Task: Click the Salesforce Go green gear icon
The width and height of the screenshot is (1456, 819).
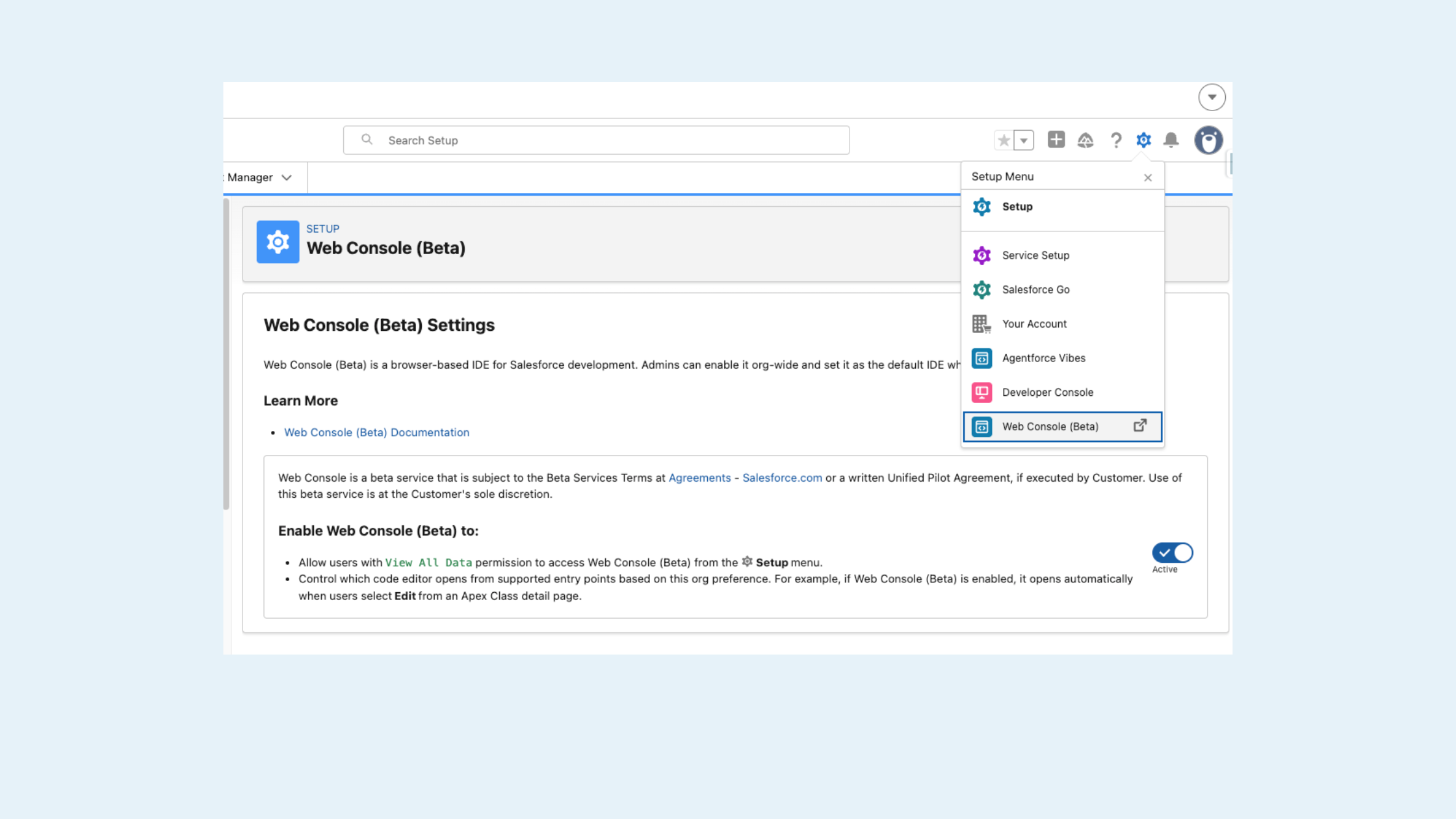Action: [981, 290]
